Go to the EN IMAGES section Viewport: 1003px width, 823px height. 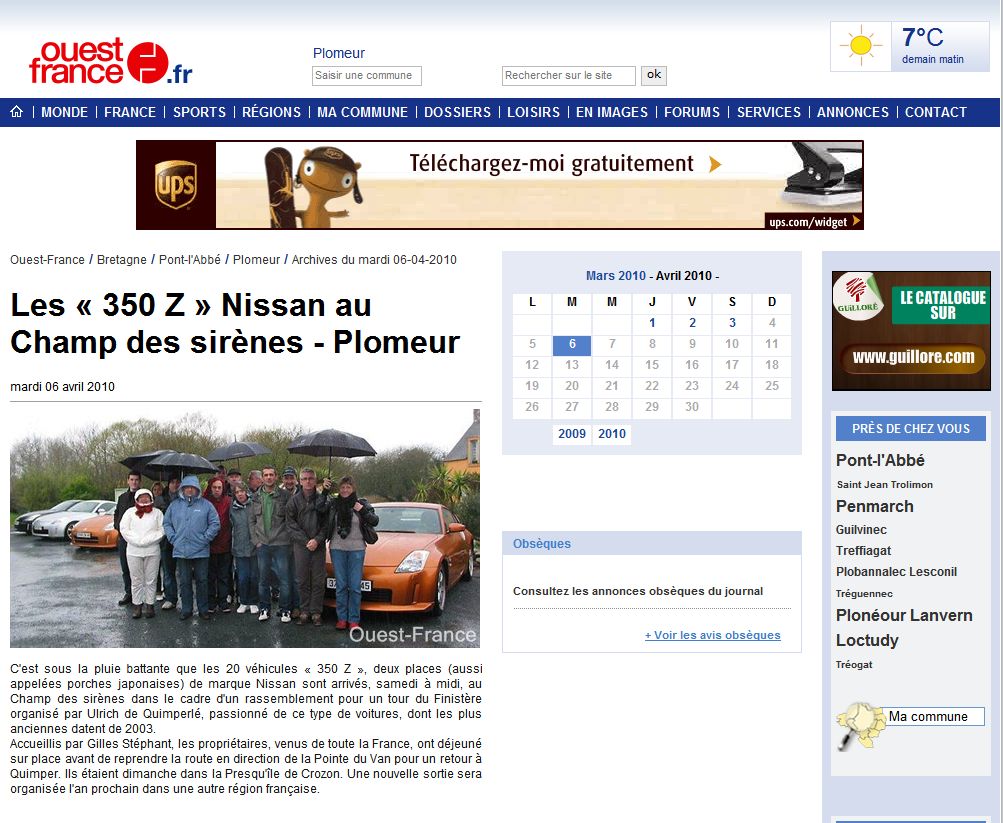click(x=611, y=112)
